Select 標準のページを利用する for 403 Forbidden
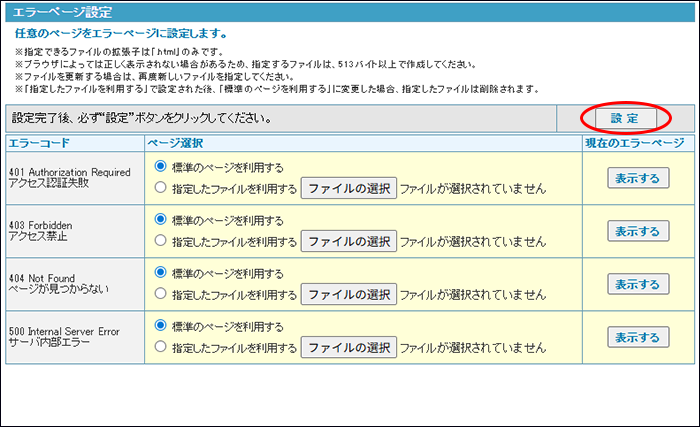700x427 pixels. [x=161, y=220]
